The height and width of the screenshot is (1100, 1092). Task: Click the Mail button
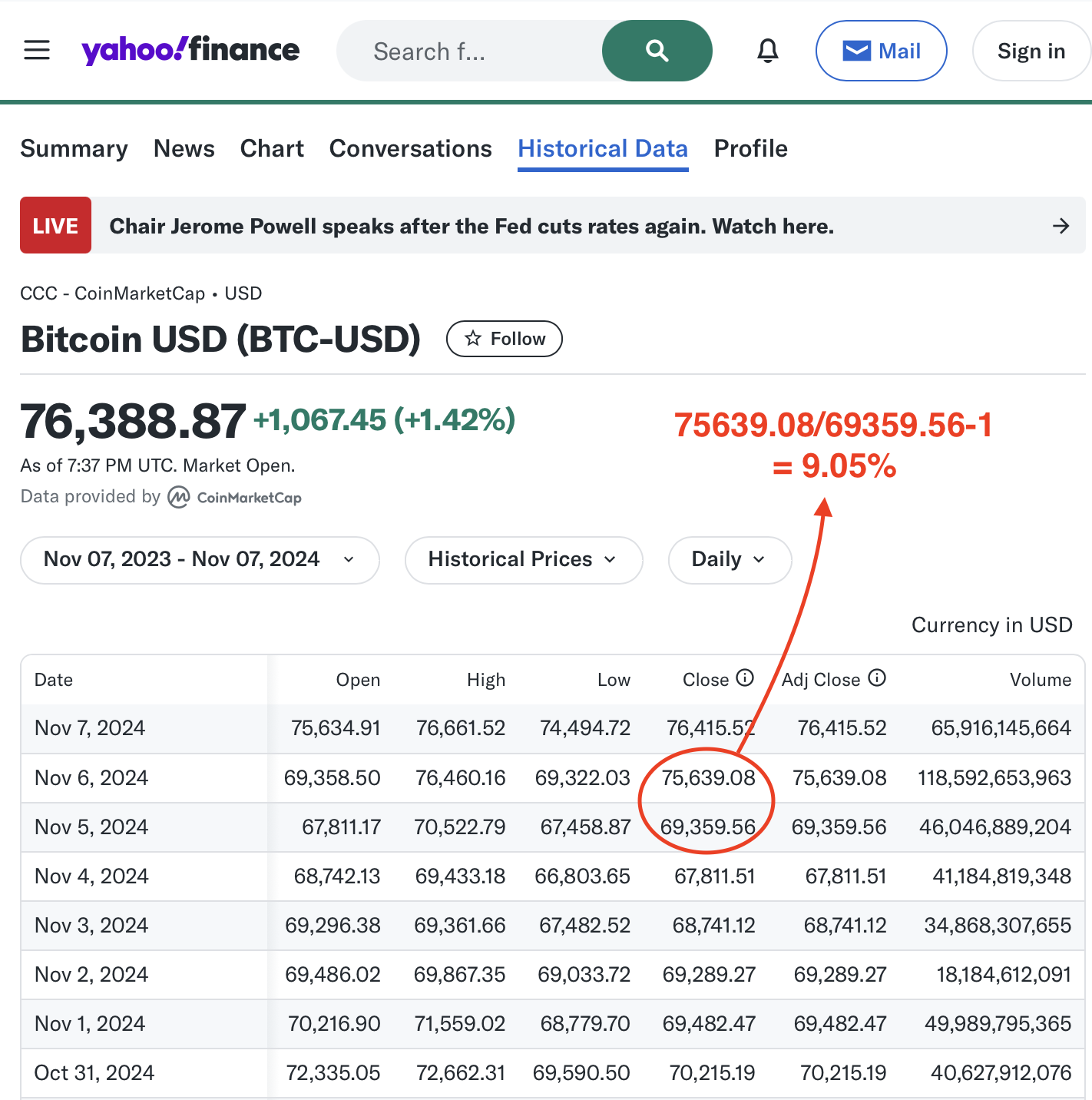click(x=881, y=51)
